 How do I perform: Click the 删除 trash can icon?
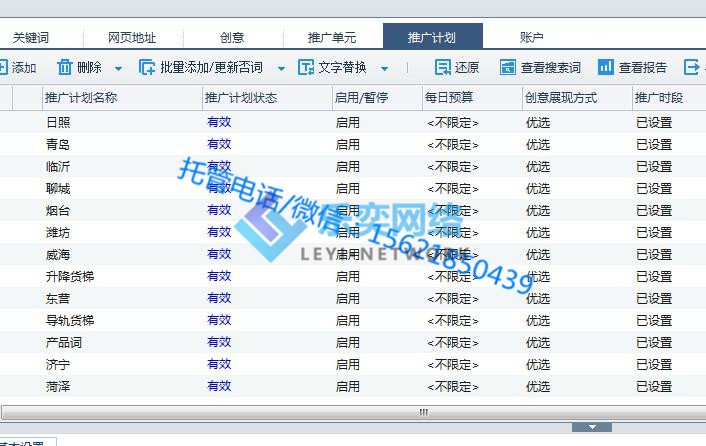click(x=64, y=68)
